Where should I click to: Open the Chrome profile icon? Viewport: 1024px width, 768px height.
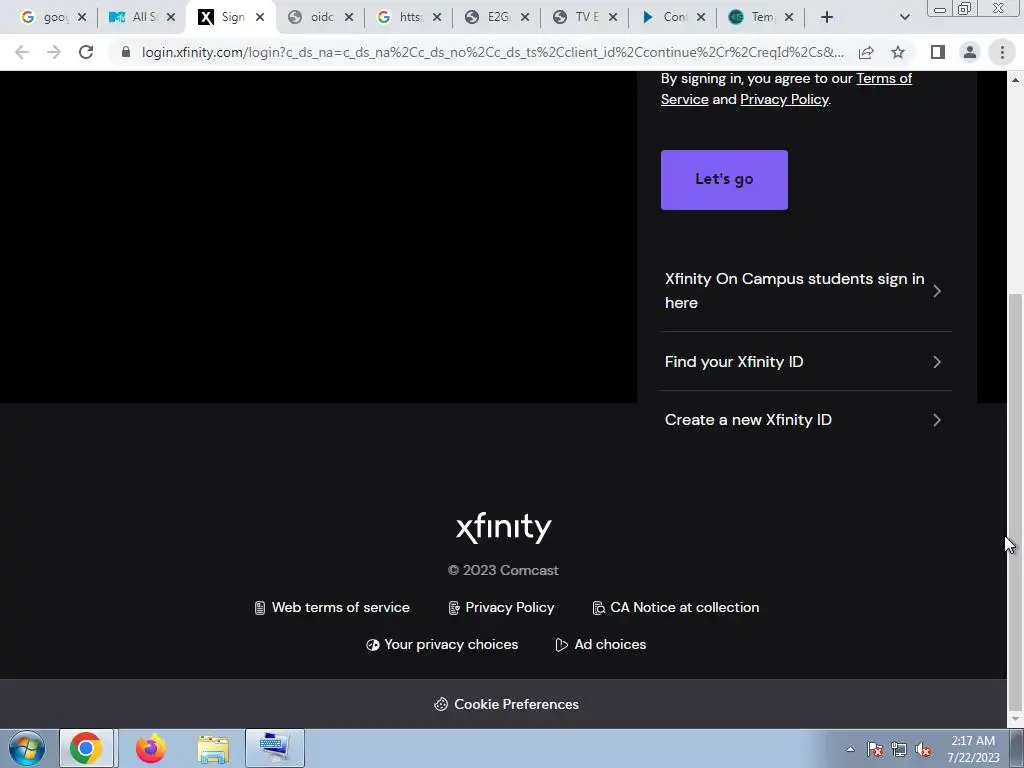pyautogui.click(x=970, y=52)
